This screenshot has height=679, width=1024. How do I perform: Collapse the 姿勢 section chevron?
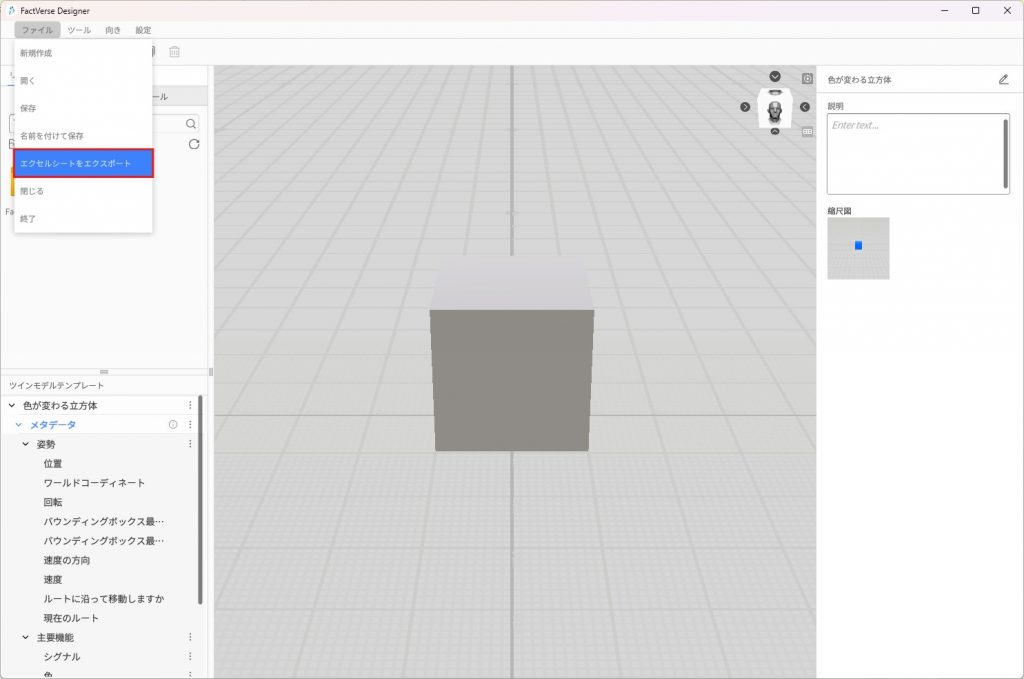click(x=26, y=444)
